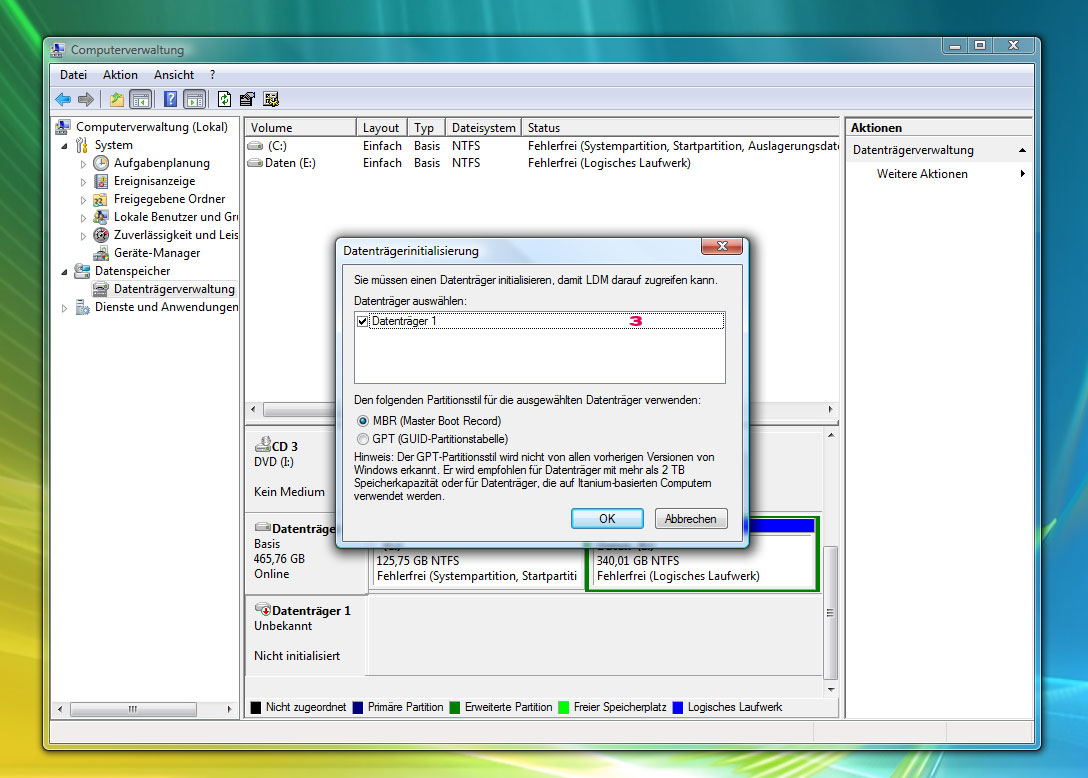Sort by the Volume column header
1088x778 pixels.
pyautogui.click(x=300, y=128)
